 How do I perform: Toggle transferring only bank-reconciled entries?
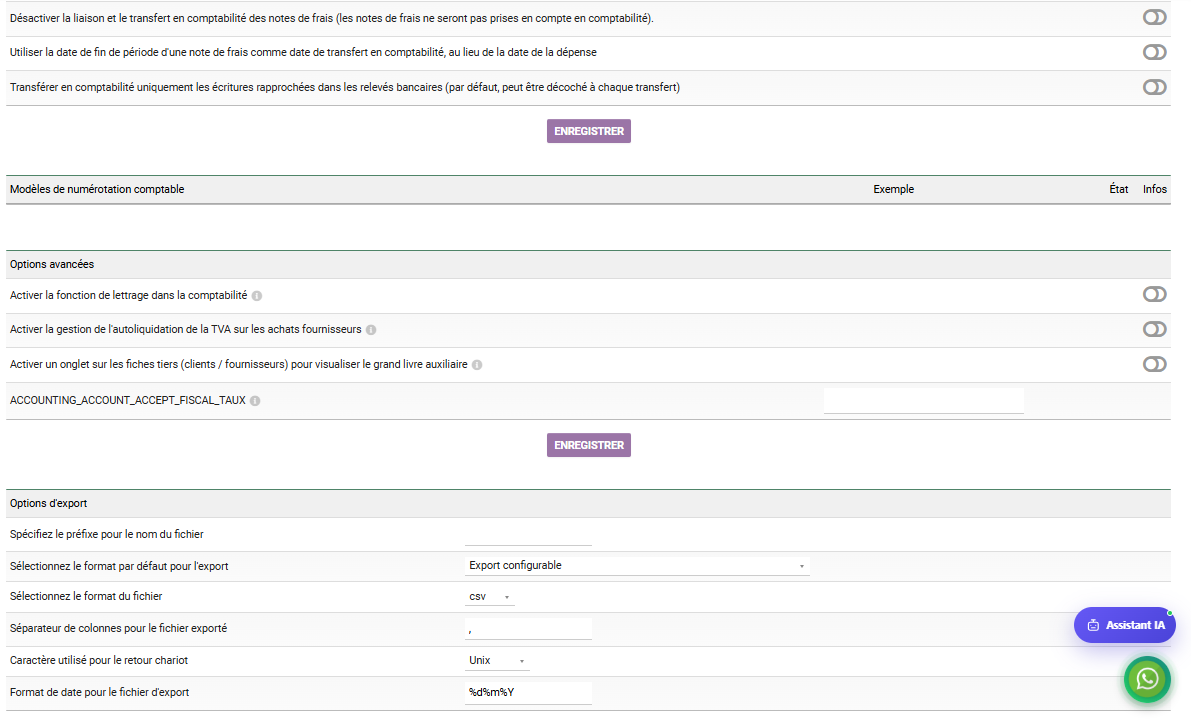(x=1154, y=87)
